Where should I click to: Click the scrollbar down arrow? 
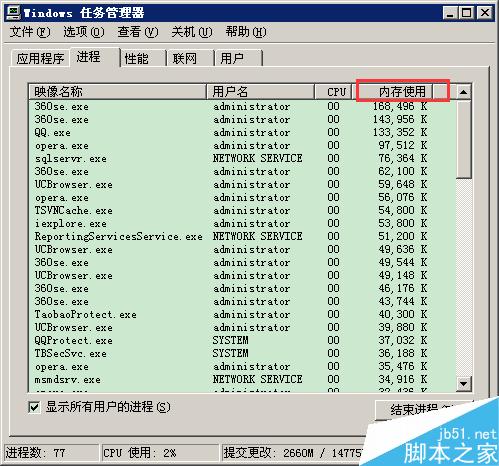coord(463,384)
